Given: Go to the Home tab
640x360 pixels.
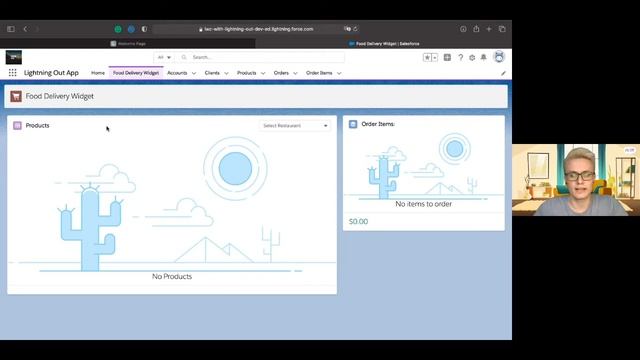Looking at the screenshot, I should [98, 73].
